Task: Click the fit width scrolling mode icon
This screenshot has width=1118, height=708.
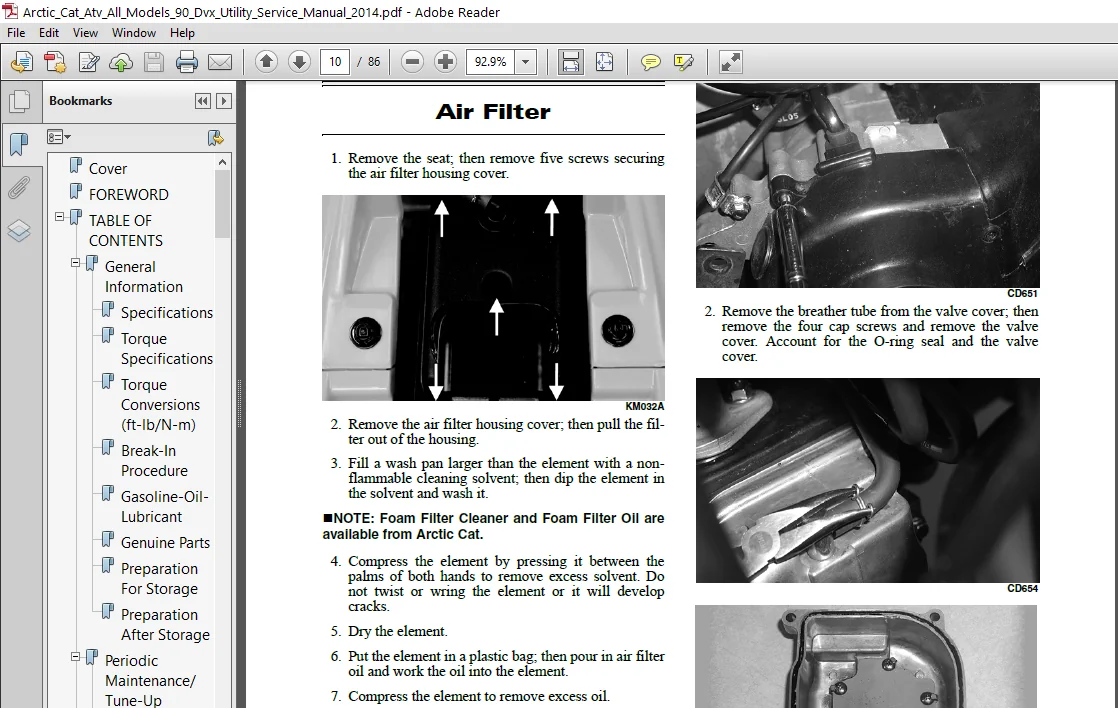Action: 570,62
